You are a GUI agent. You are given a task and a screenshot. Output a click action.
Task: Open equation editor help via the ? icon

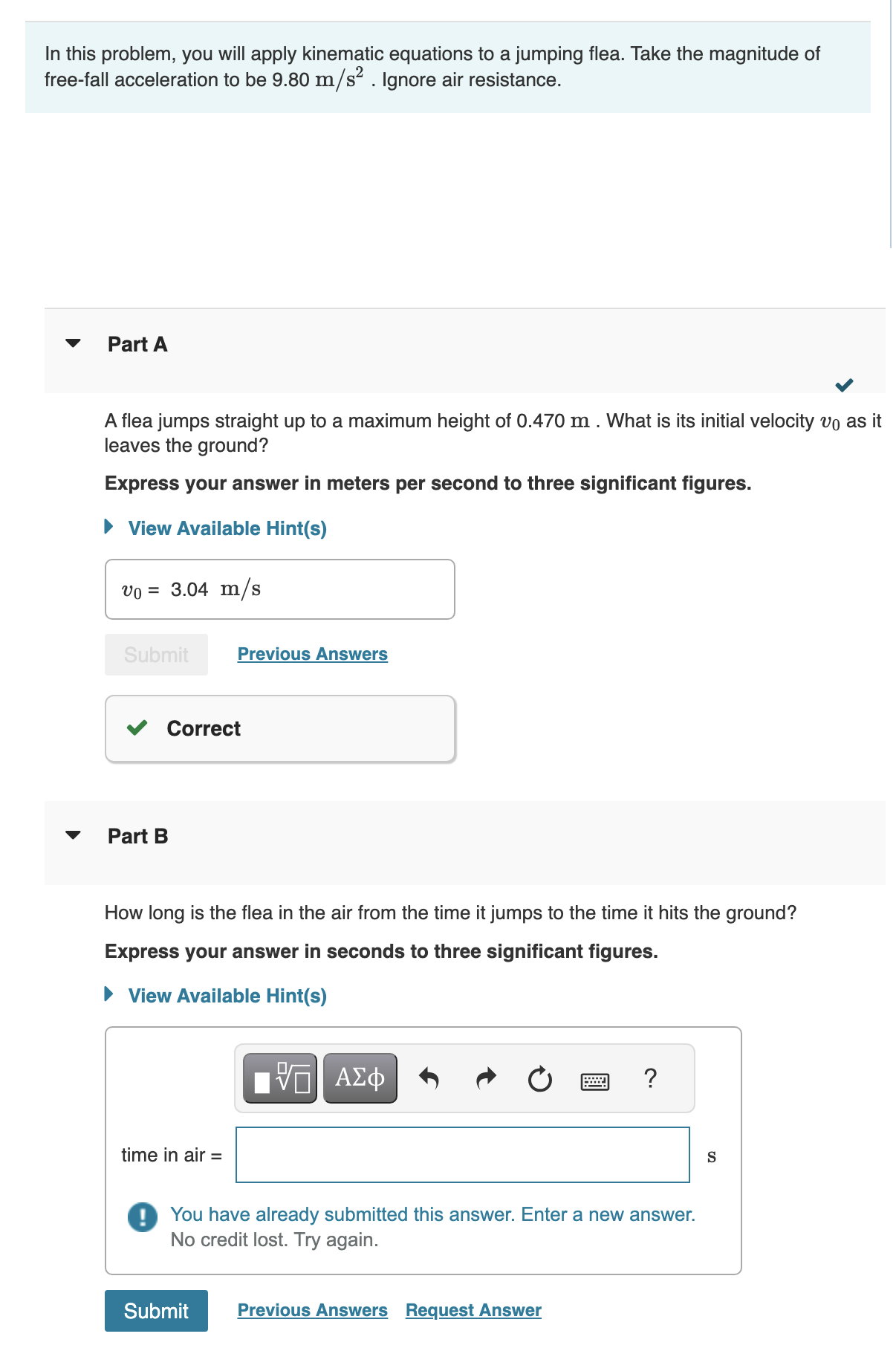[649, 1079]
